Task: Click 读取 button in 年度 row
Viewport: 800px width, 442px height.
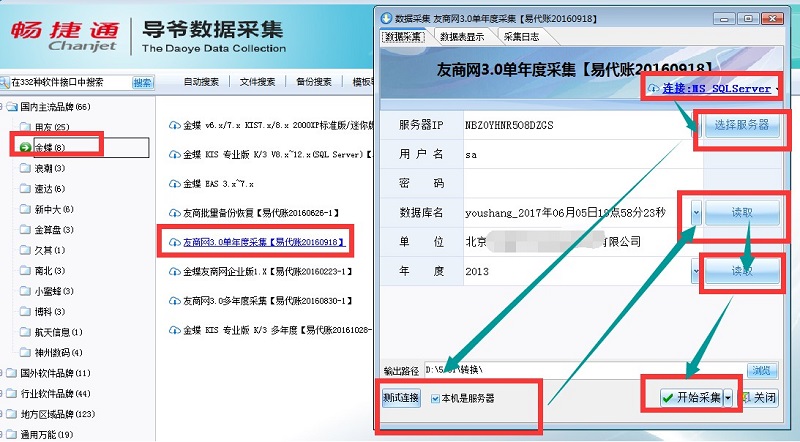Action: [742, 271]
